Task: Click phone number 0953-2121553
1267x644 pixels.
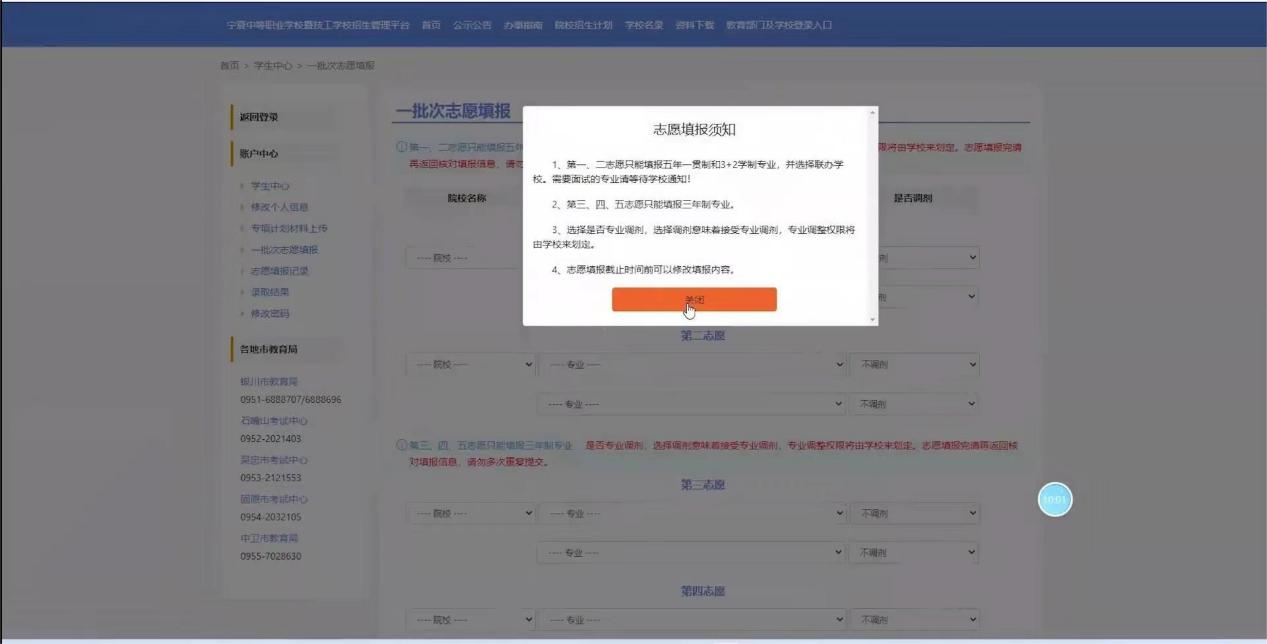Action: point(271,478)
